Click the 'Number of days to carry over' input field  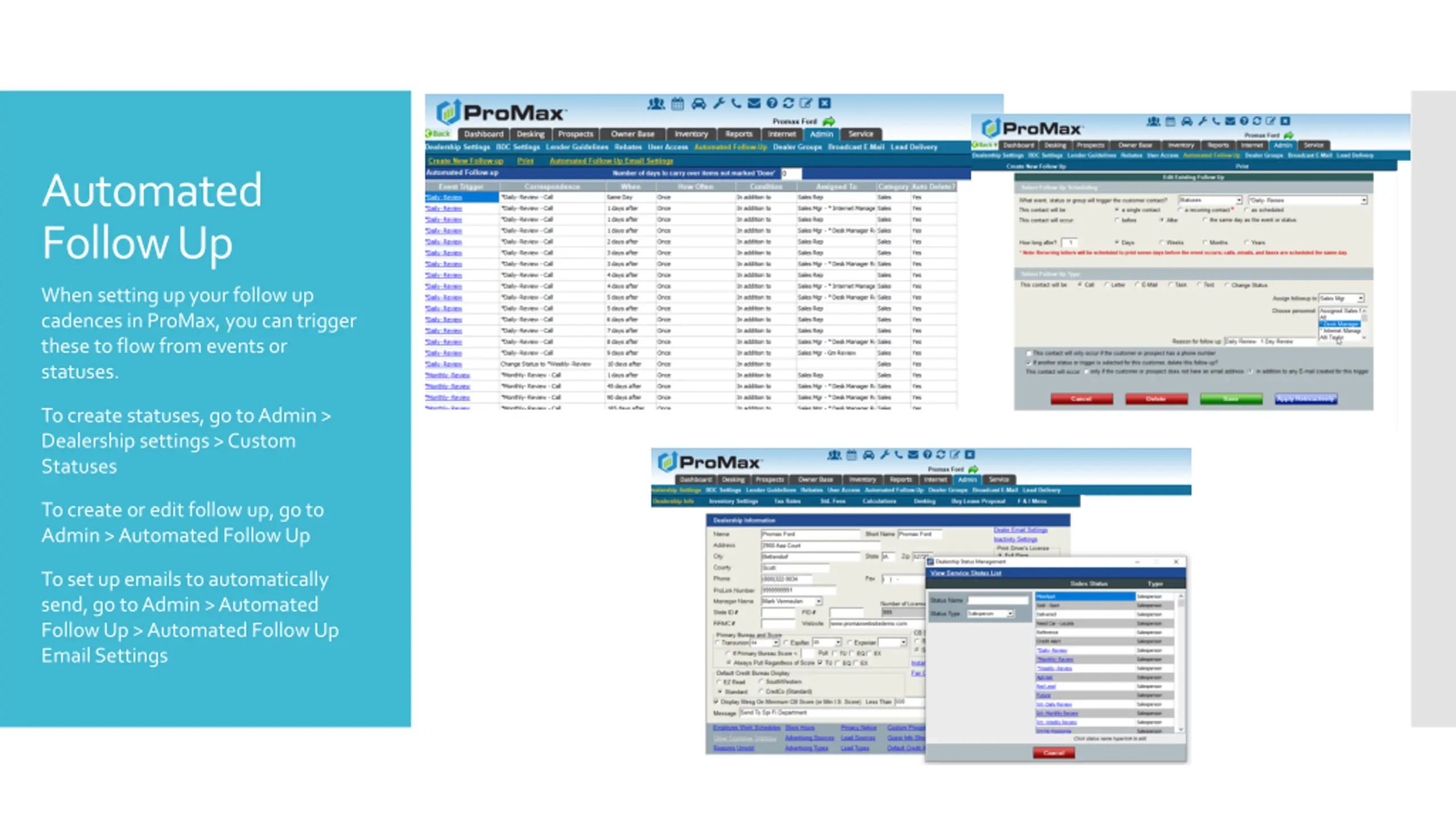tap(791, 173)
